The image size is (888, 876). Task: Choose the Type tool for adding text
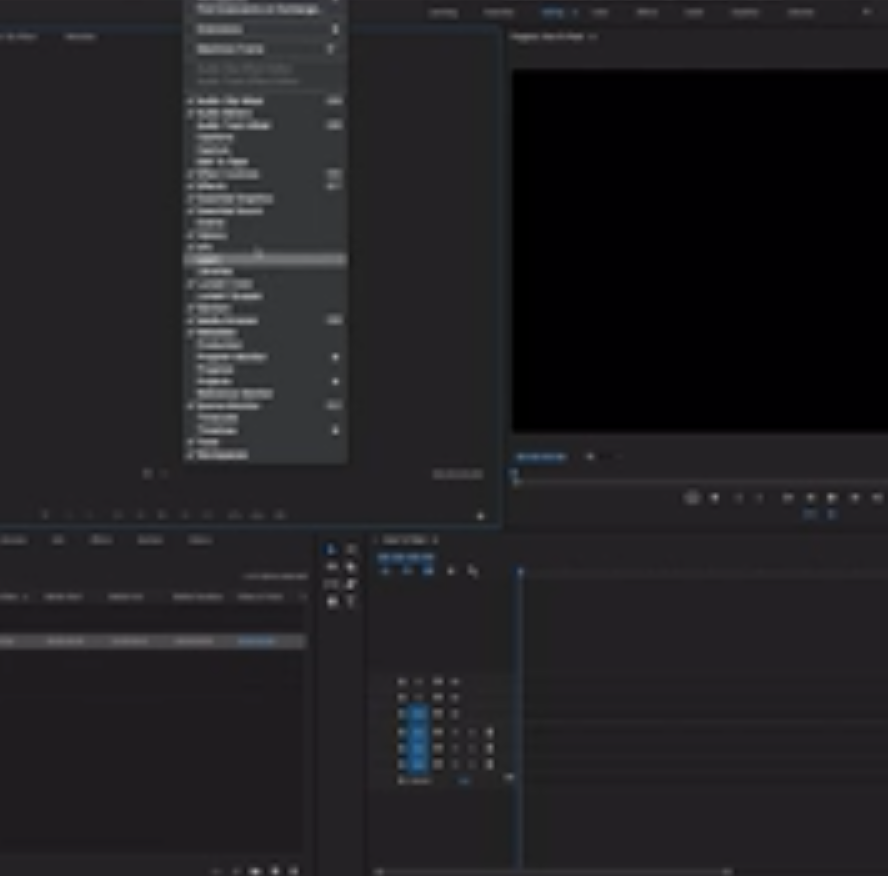[350, 601]
